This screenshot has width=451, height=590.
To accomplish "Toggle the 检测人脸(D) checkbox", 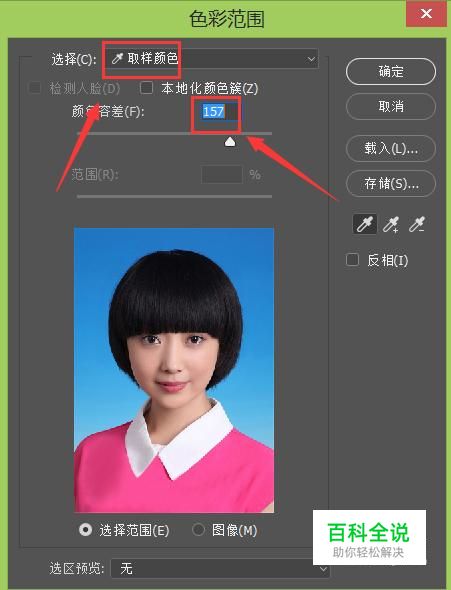I will click(35, 88).
